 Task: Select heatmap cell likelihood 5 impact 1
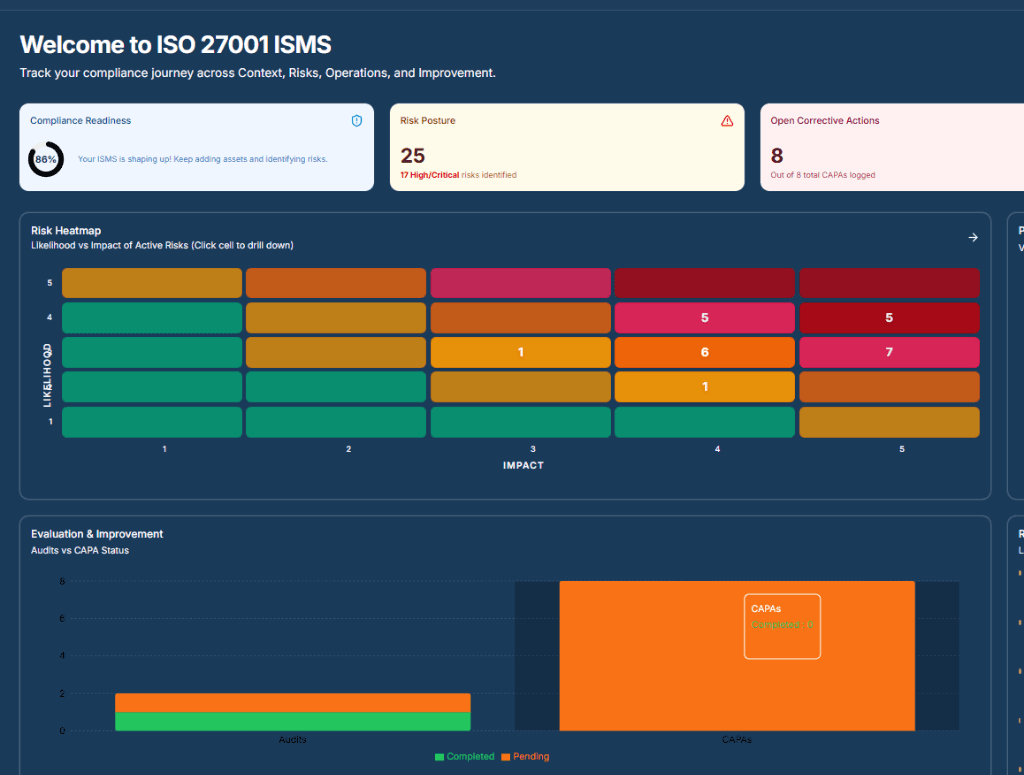(152, 283)
